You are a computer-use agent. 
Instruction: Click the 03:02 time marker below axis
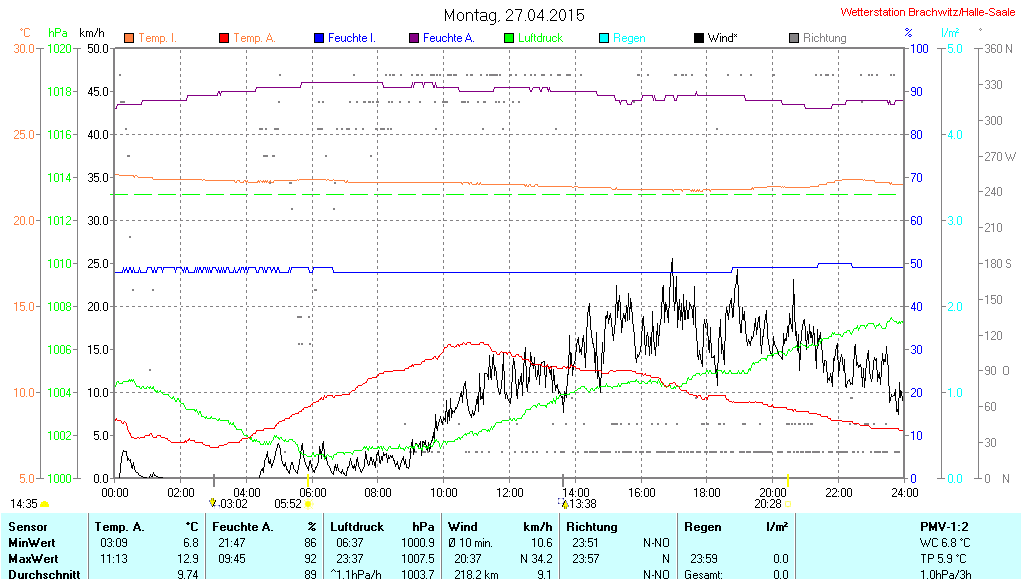(x=233, y=504)
